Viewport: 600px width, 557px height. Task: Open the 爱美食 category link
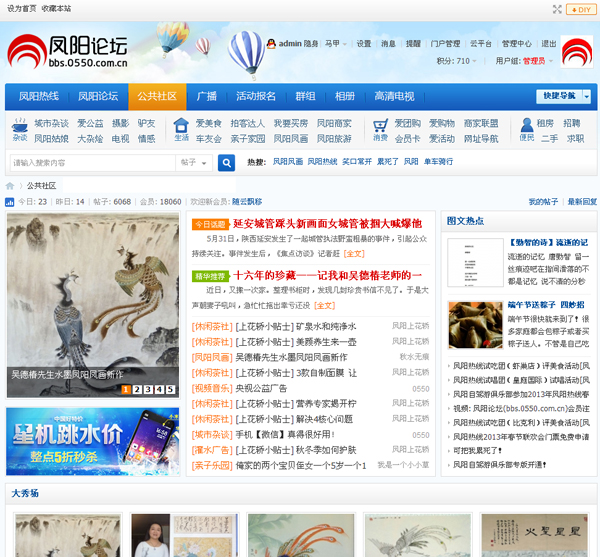[x=209, y=124]
